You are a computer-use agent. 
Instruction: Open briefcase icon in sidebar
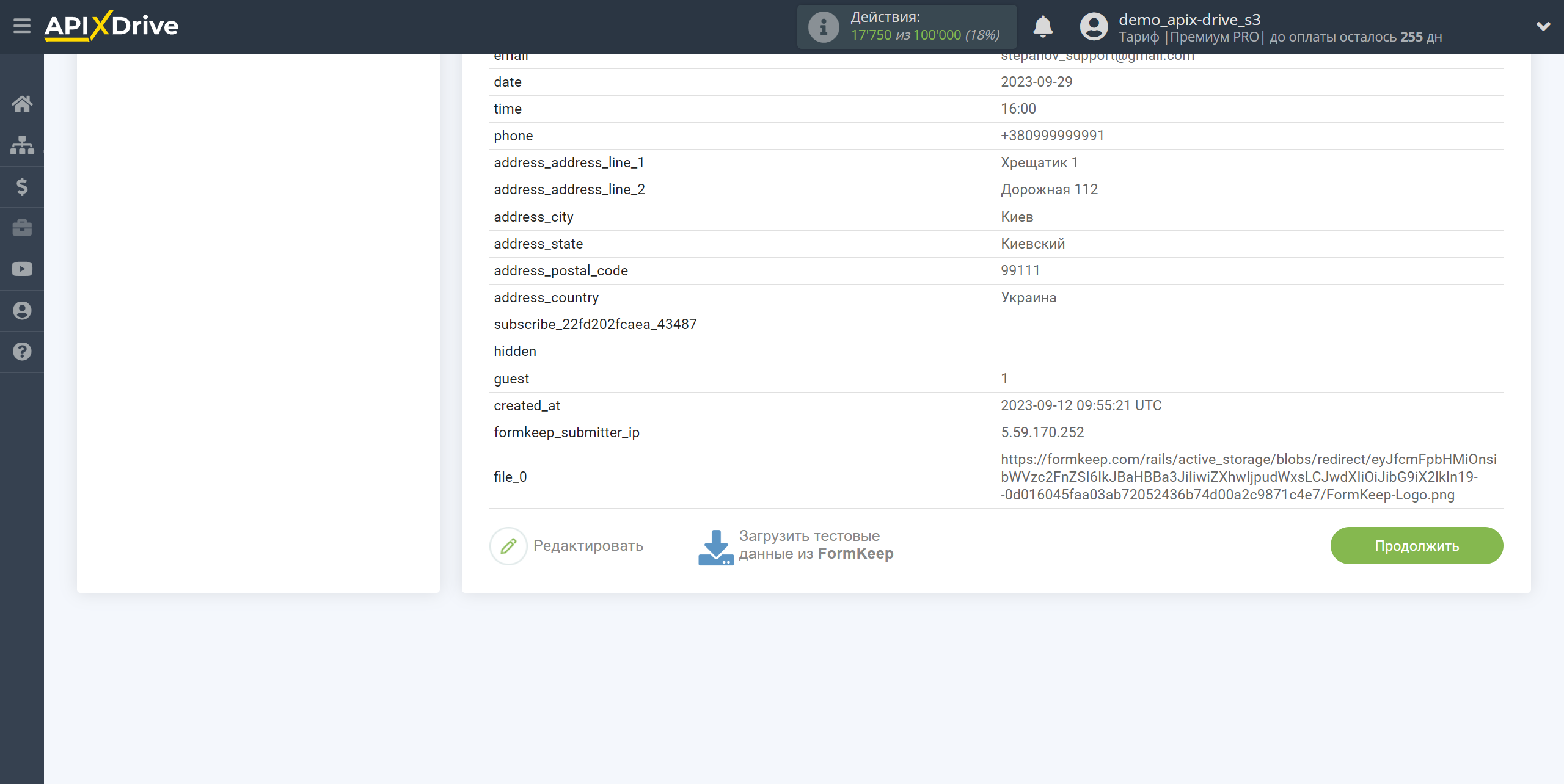[22, 228]
